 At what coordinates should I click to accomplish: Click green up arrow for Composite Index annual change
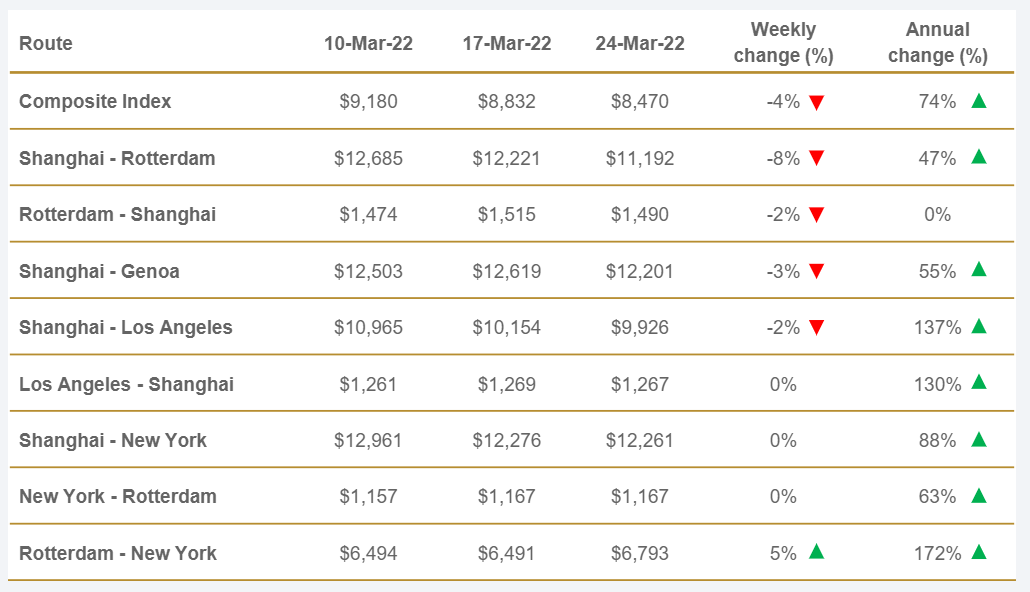pos(979,100)
